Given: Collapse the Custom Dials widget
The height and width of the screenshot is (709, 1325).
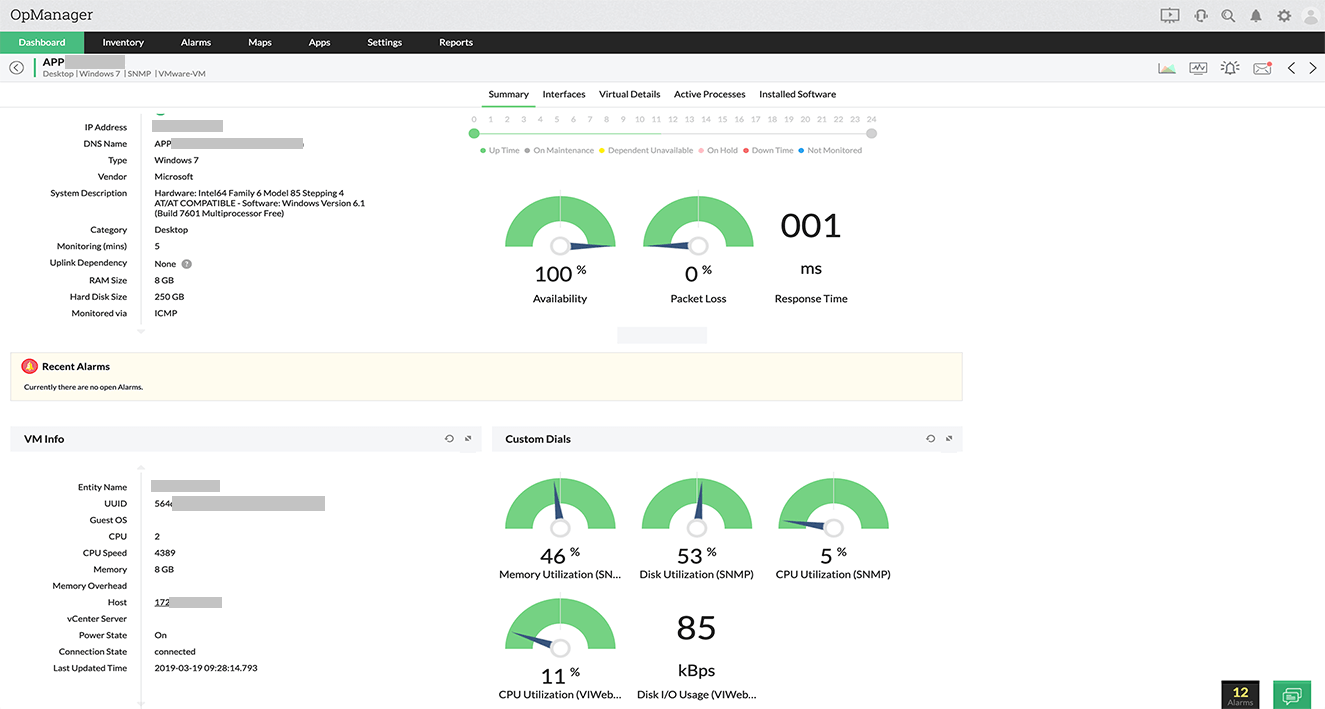Looking at the screenshot, I should 949,439.
